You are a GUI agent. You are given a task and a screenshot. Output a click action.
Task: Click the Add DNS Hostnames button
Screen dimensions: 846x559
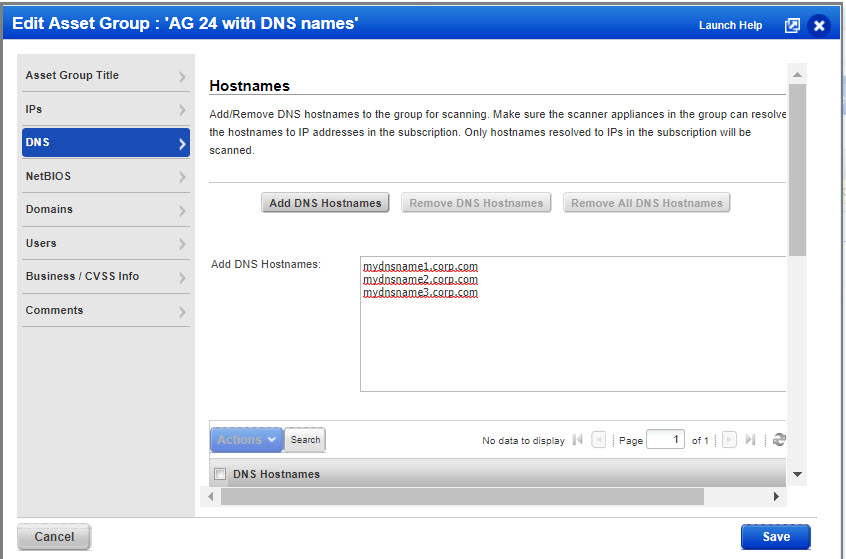pyautogui.click(x=325, y=203)
